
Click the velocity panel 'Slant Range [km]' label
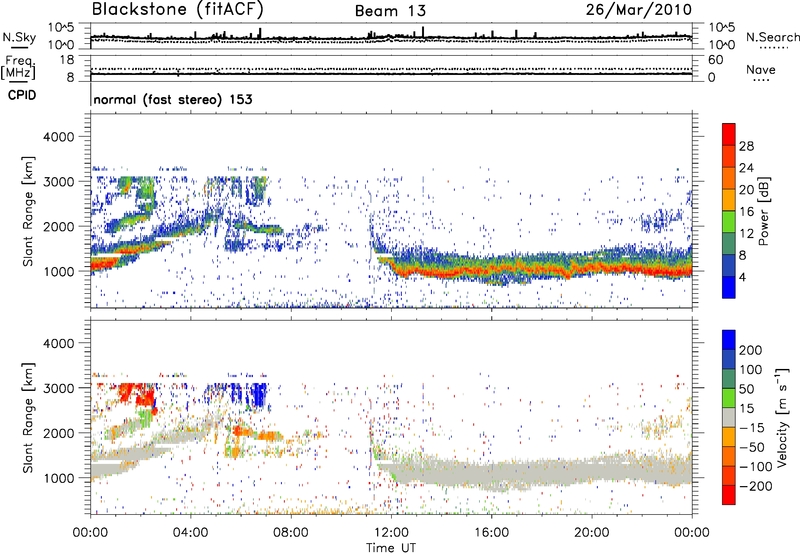coord(28,418)
